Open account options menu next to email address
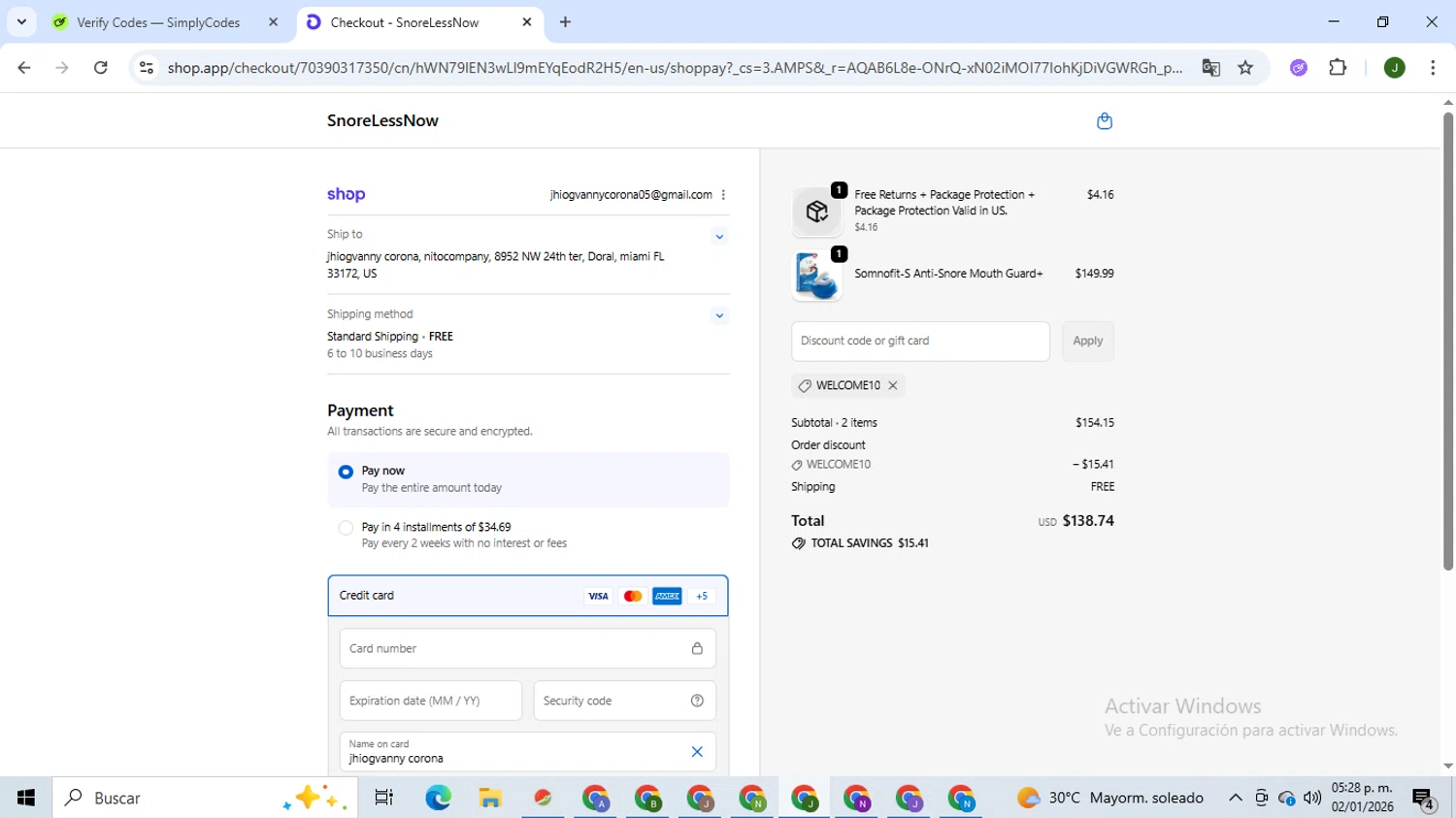Image resolution: width=1456 pixels, height=818 pixels. (x=723, y=195)
